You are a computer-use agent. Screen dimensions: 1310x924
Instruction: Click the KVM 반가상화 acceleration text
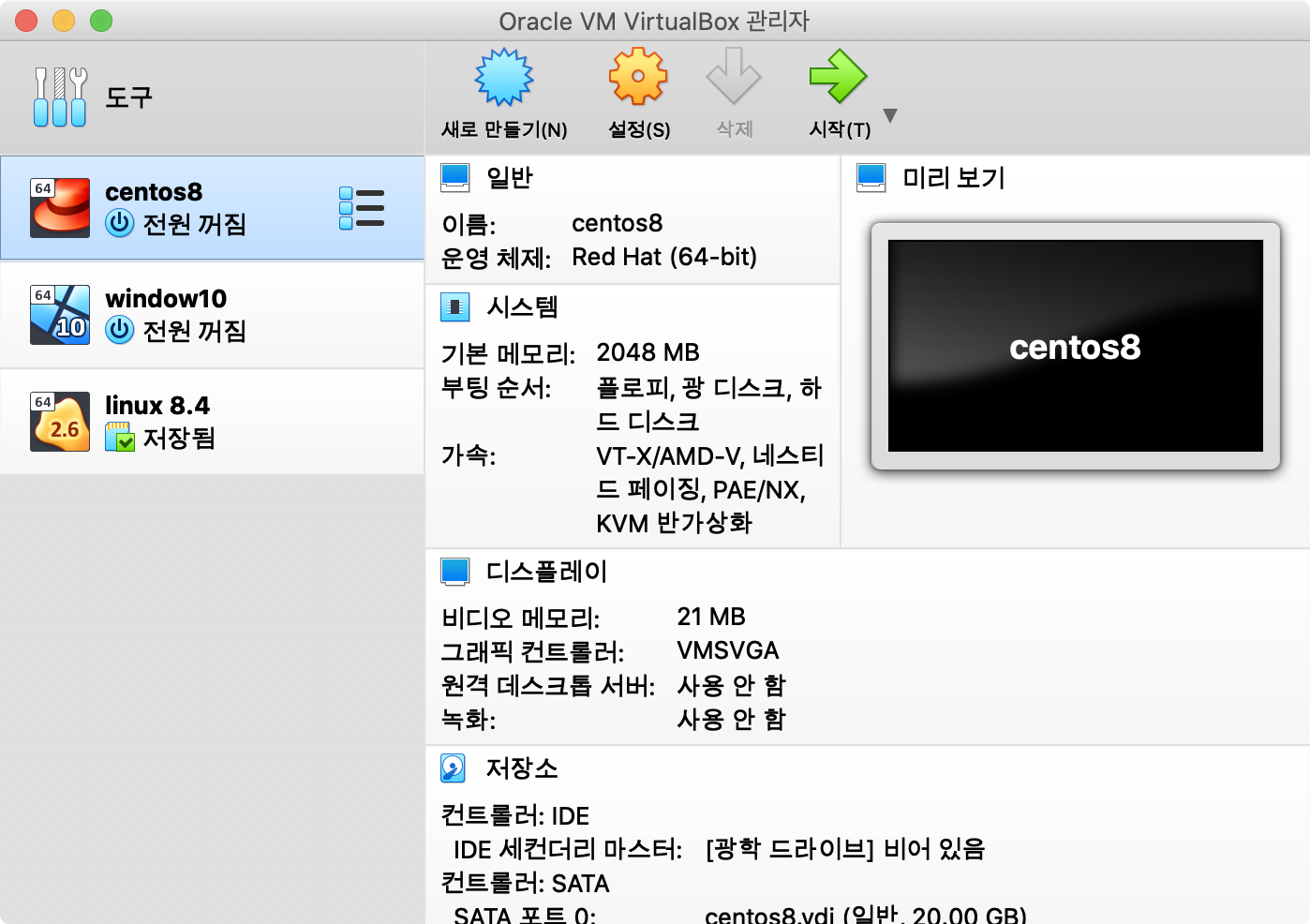pyautogui.click(x=675, y=523)
